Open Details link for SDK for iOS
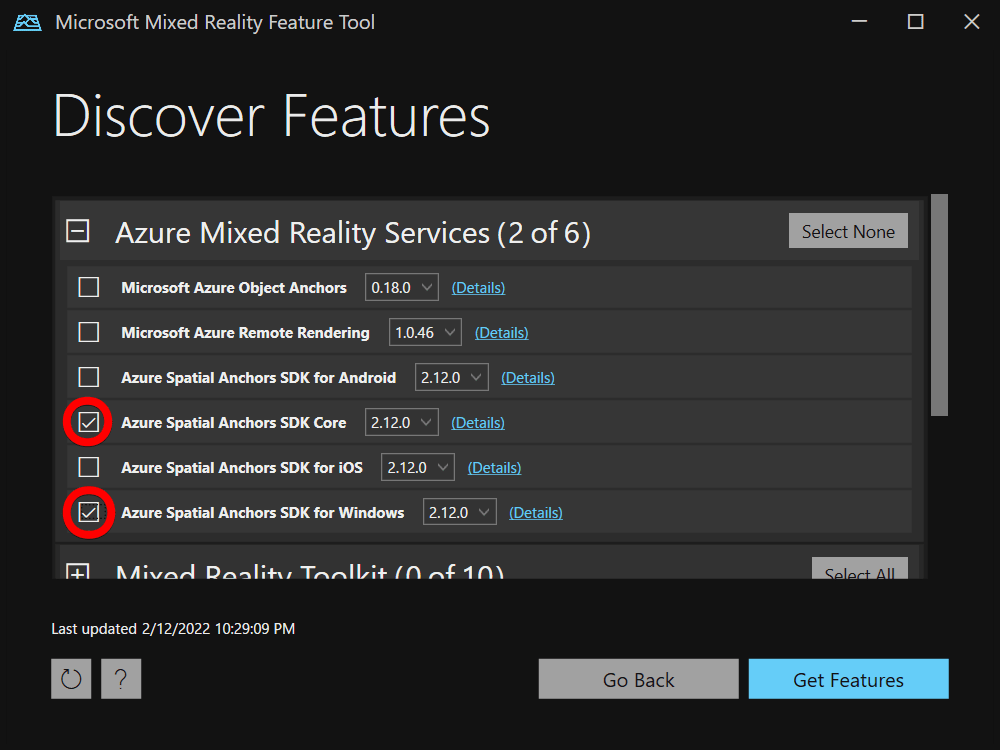1000x750 pixels. pyautogui.click(x=494, y=467)
